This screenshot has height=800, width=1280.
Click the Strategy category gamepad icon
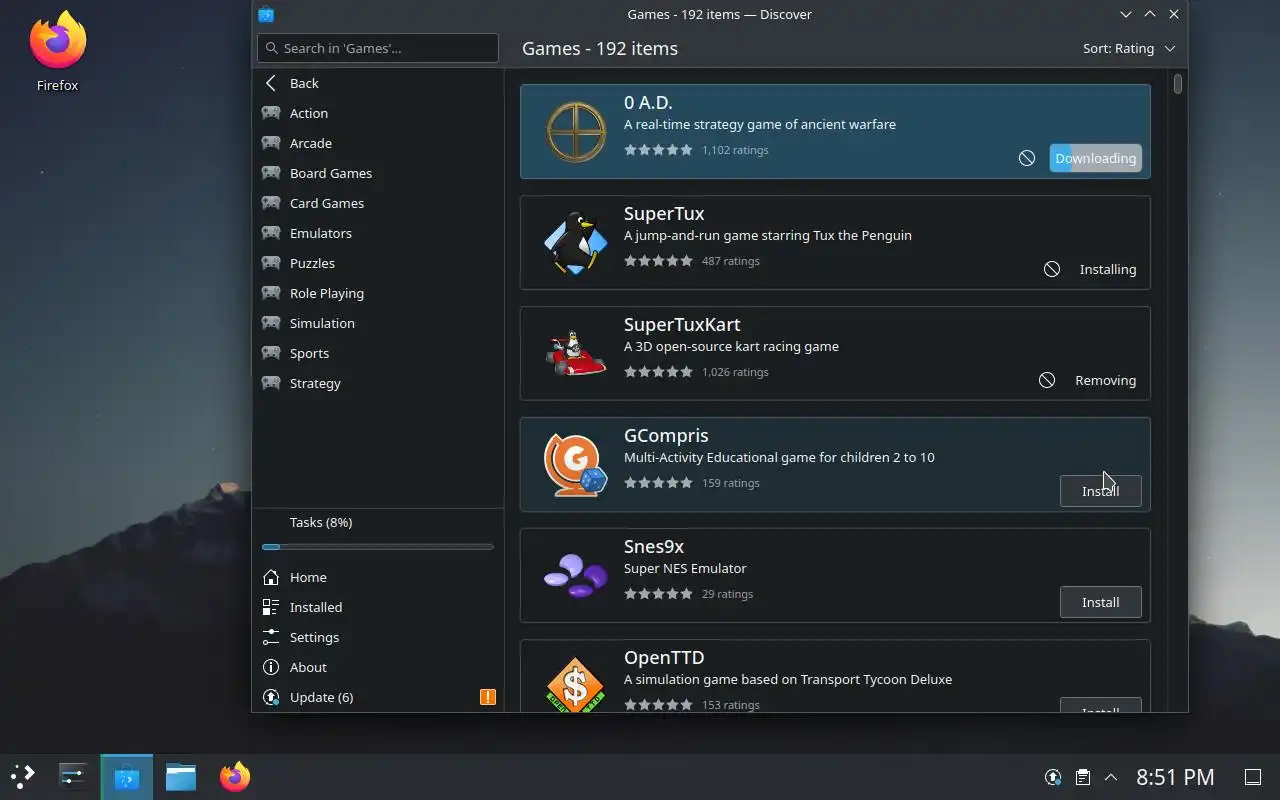coord(270,383)
